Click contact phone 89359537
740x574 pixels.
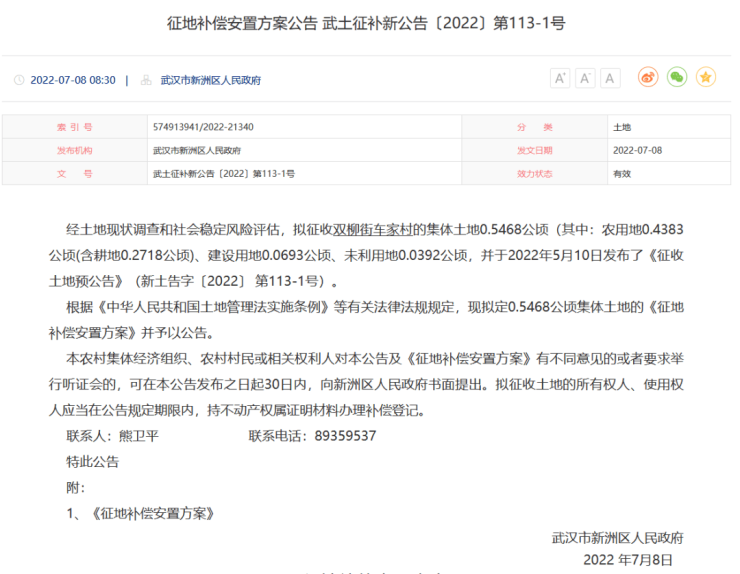pos(345,436)
